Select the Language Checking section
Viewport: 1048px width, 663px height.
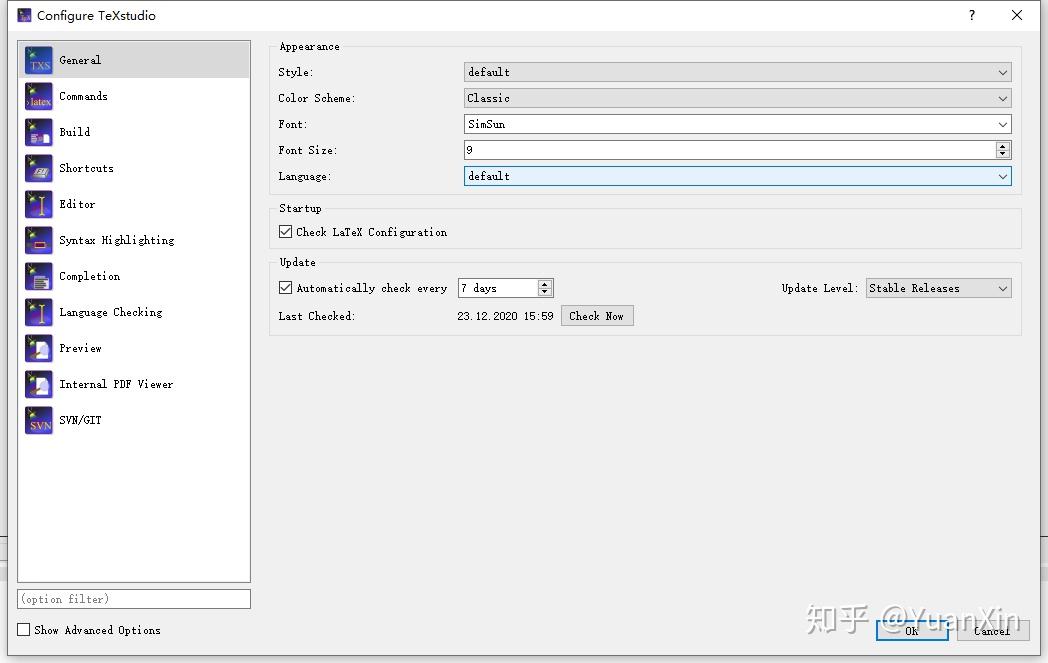(38, 312)
